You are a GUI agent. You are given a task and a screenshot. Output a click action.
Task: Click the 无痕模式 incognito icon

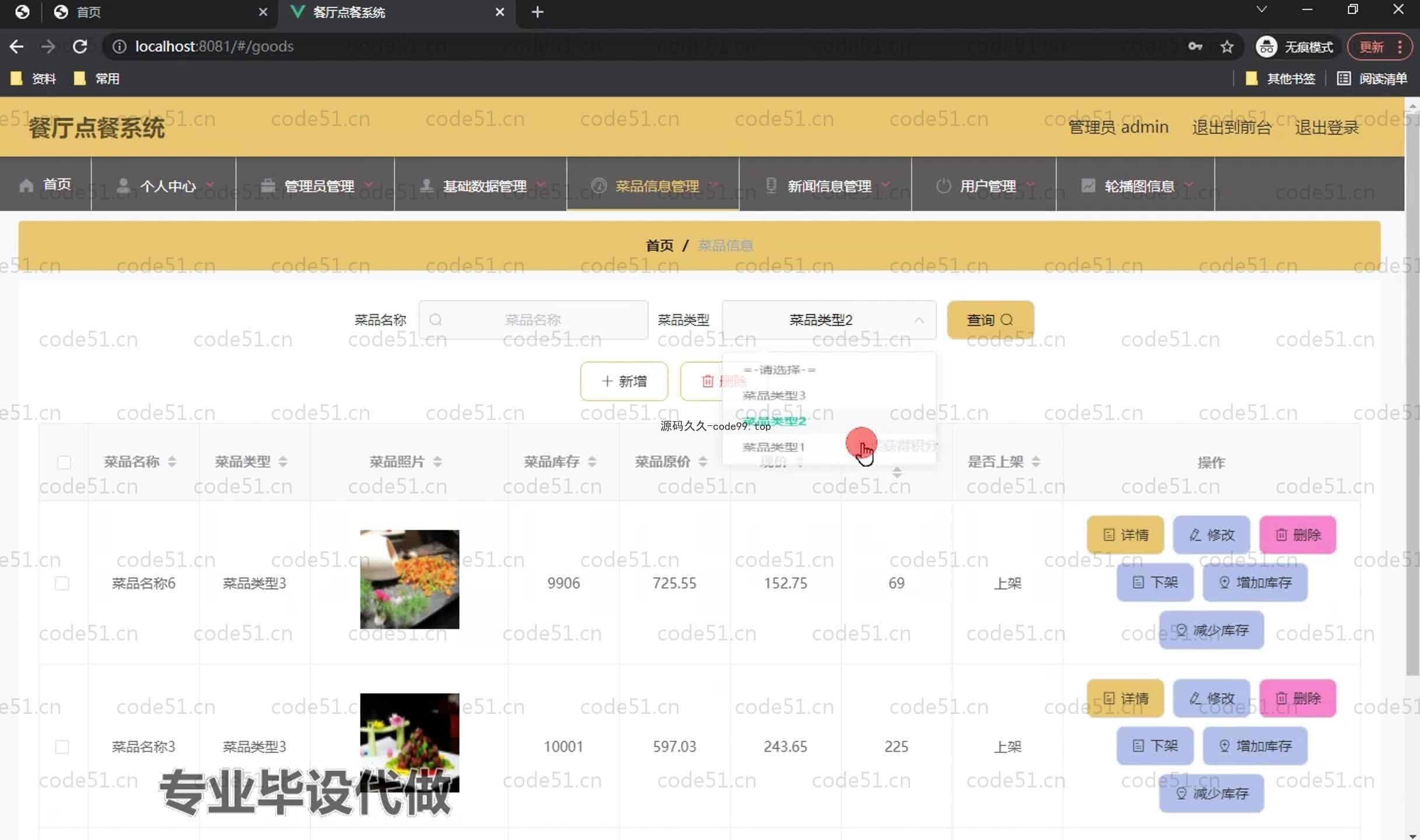(x=1267, y=47)
